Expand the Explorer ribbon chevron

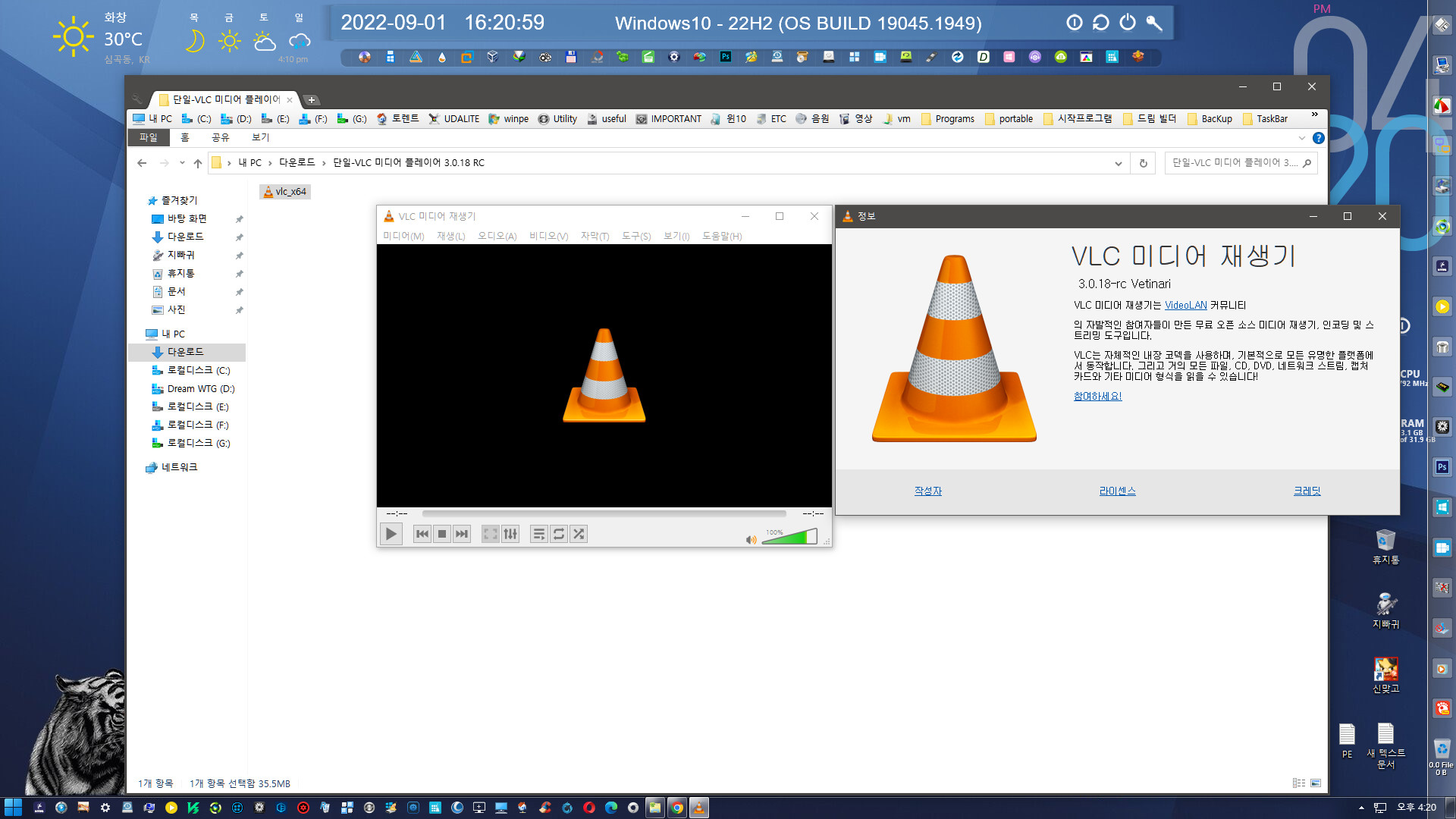click(1302, 138)
